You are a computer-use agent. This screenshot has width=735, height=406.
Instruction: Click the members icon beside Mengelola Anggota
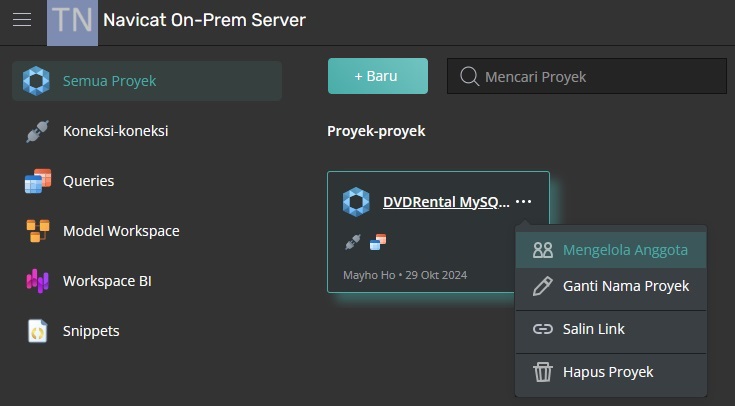543,250
